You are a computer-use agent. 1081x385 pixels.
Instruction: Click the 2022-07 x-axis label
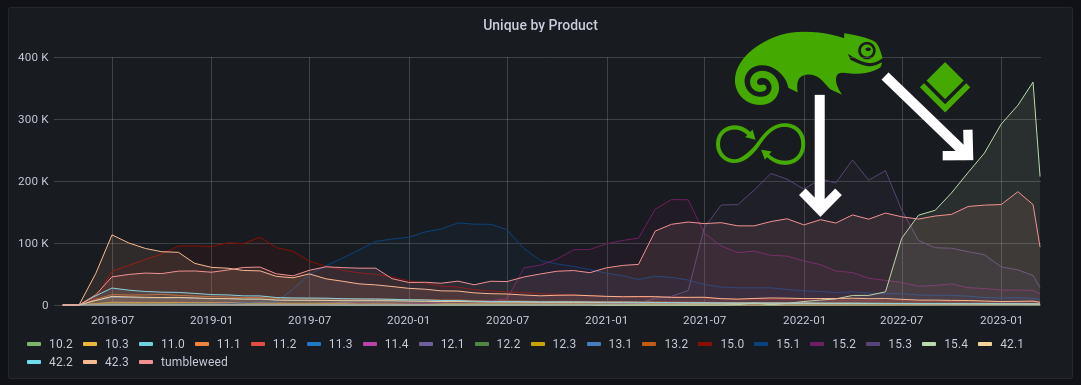902,320
